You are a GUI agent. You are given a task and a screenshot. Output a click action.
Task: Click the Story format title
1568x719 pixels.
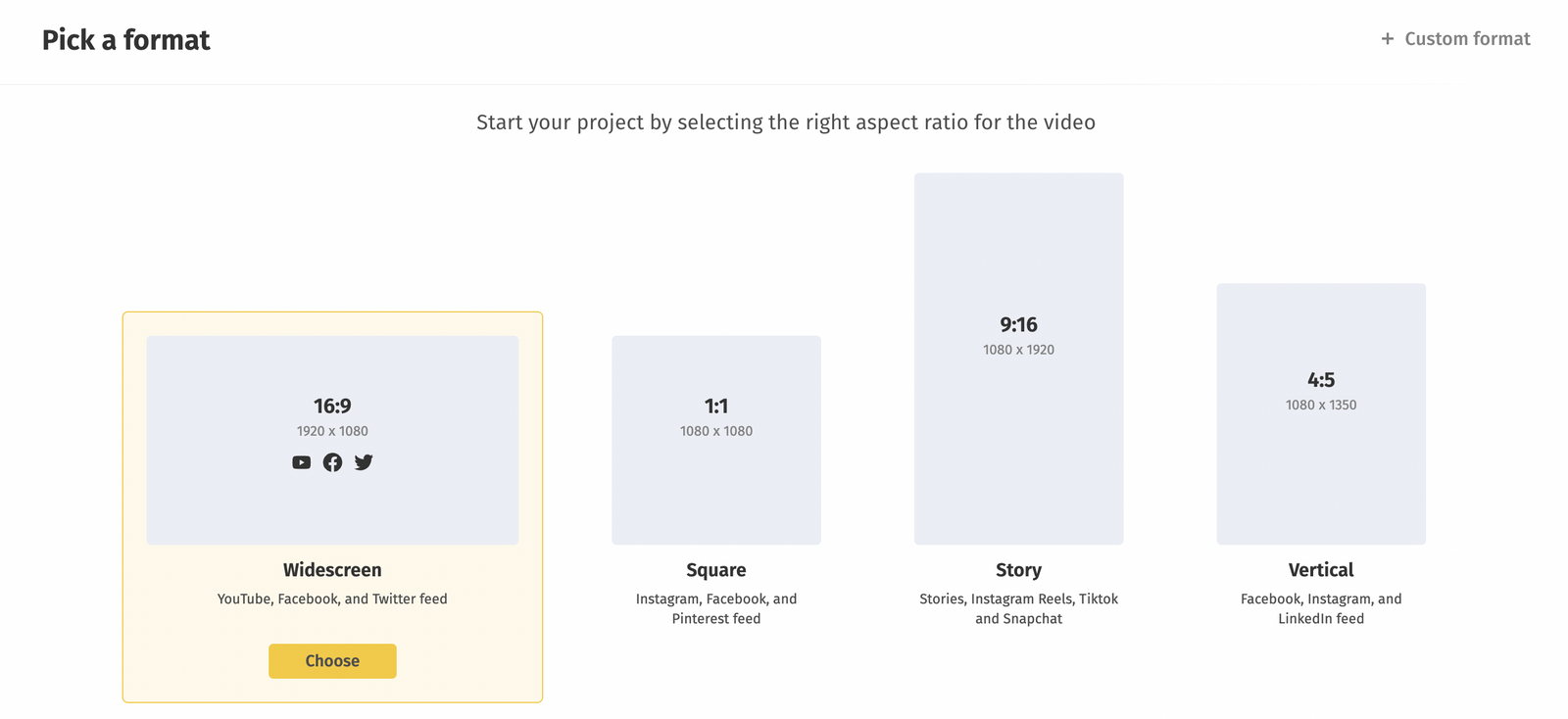click(1018, 570)
